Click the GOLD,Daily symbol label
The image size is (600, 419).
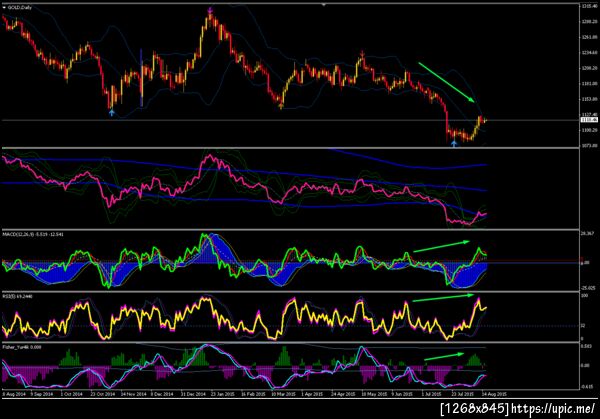pyautogui.click(x=20, y=7)
